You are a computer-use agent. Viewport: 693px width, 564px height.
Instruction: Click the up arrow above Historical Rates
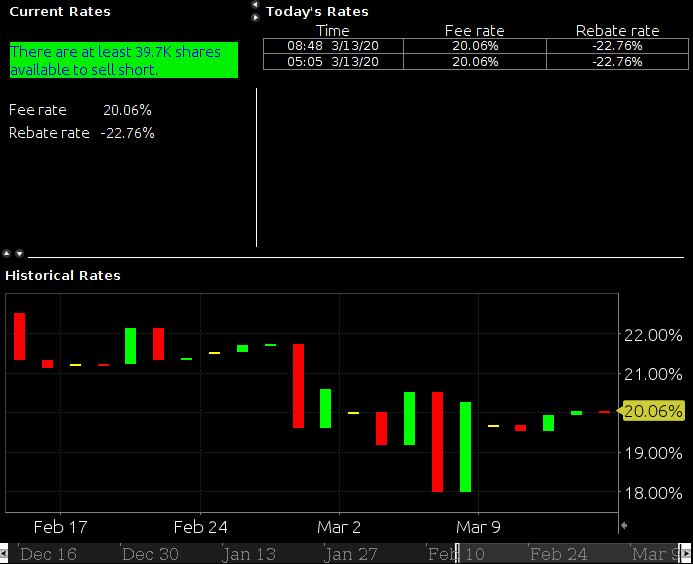point(7,253)
